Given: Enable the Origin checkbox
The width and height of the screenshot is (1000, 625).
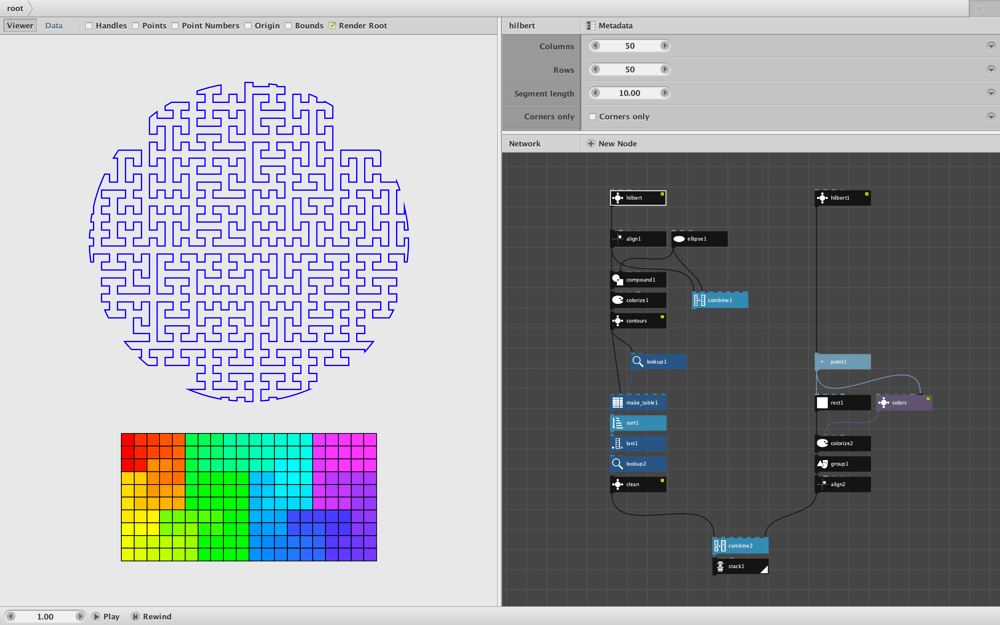Looking at the screenshot, I should pyautogui.click(x=247, y=26).
